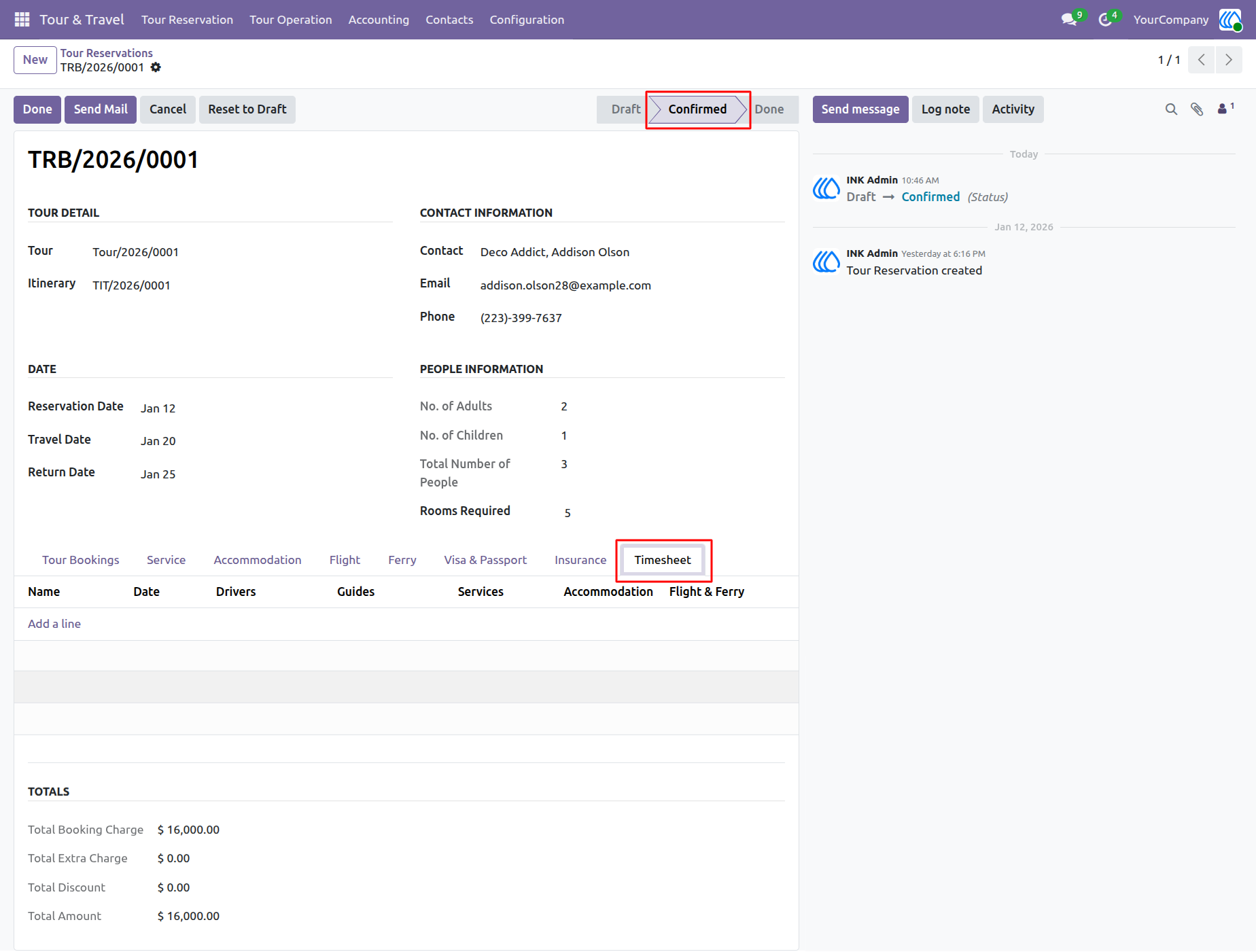Open the activities clock icon
This screenshot has width=1256, height=952.
coord(1106,20)
